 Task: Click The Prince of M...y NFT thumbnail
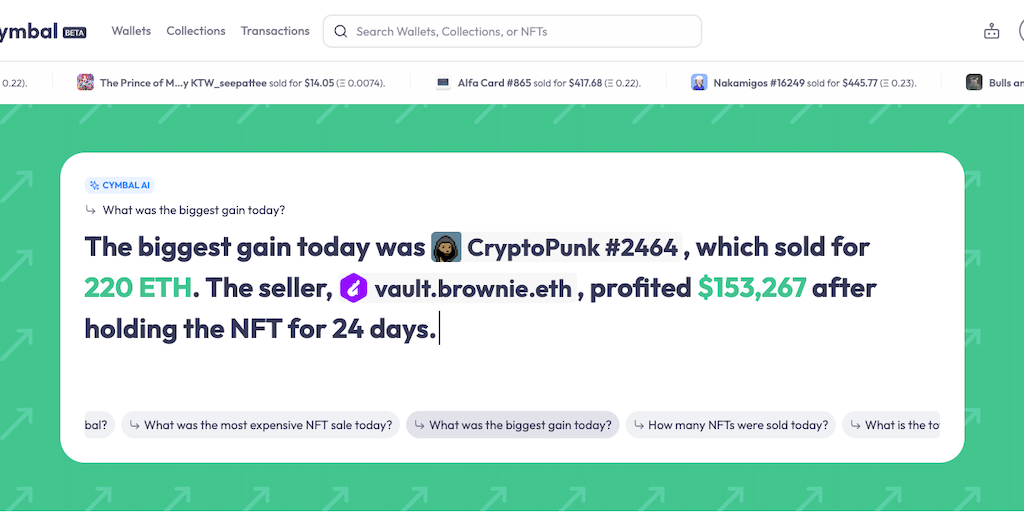pos(86,83)
